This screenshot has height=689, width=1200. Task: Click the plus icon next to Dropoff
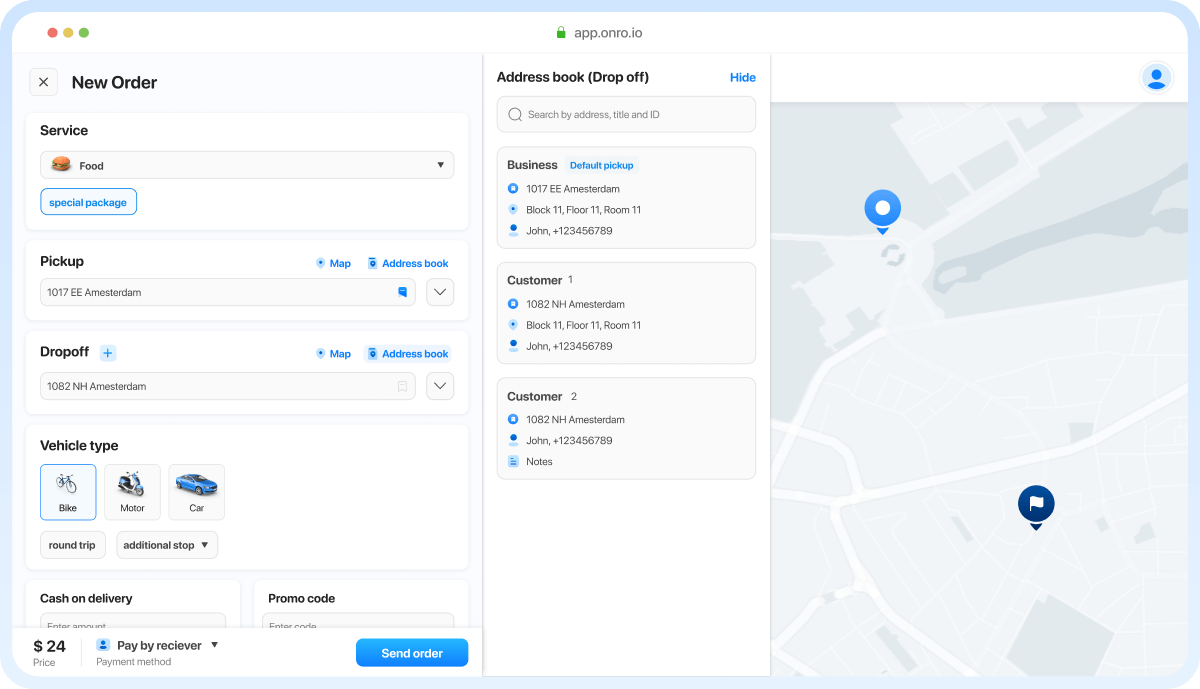coord(107,352)
